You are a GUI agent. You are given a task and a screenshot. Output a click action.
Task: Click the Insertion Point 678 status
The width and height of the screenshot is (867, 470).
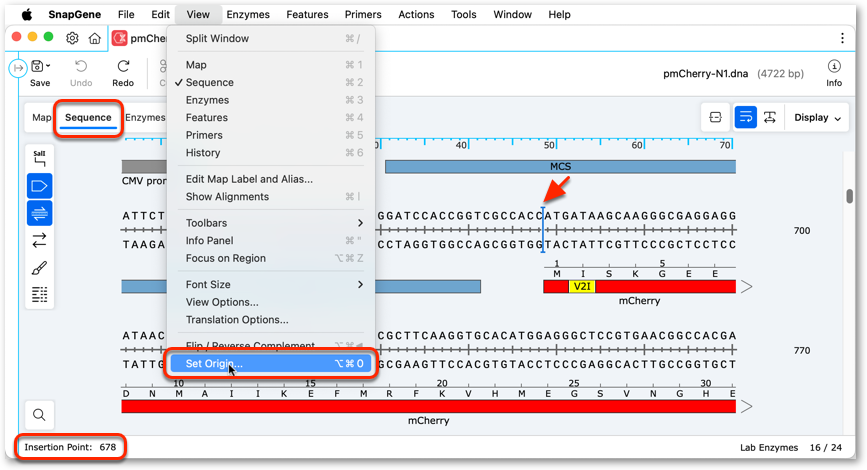[x=70, y=447]
